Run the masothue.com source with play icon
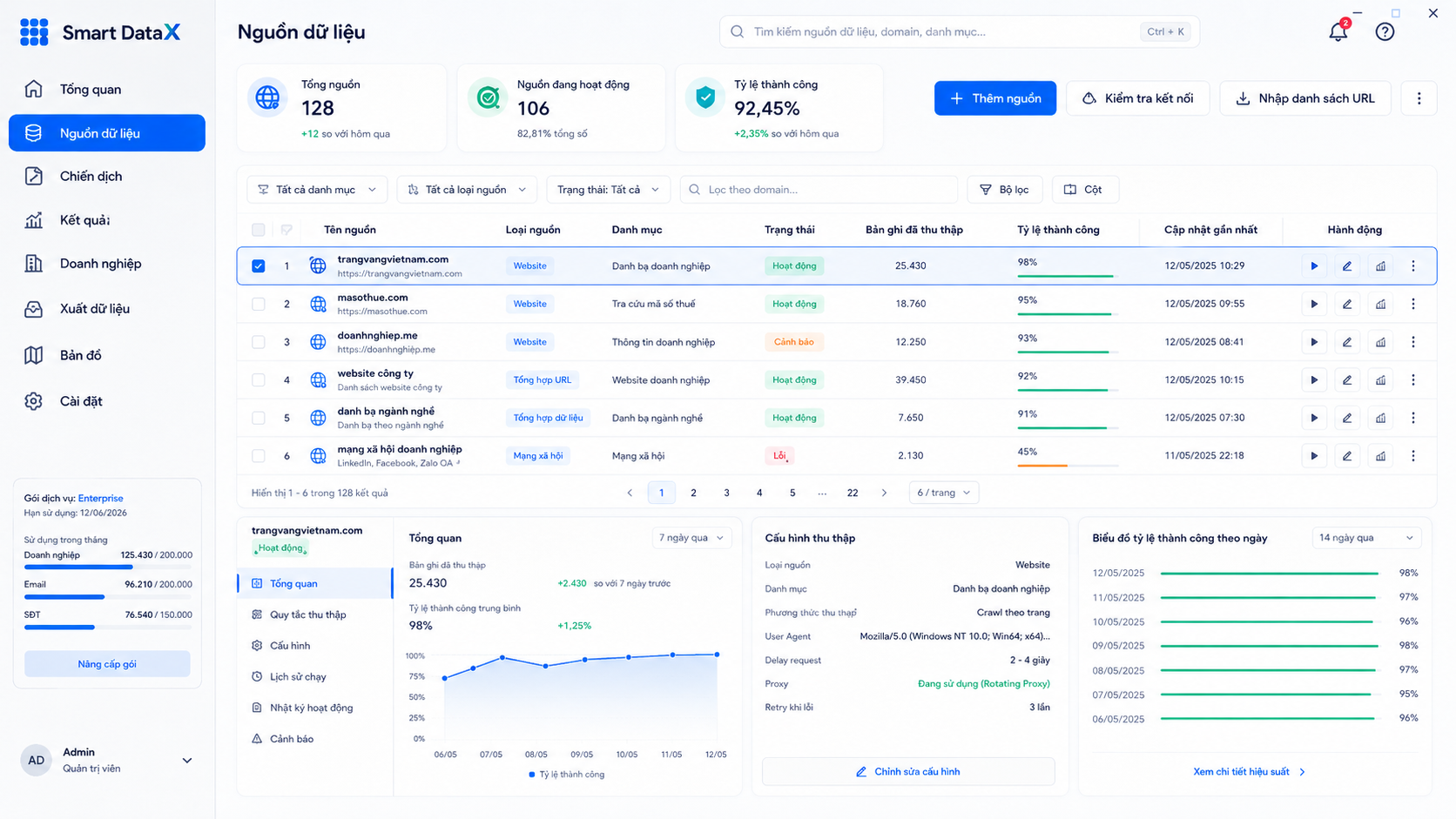 [1314, 304]
